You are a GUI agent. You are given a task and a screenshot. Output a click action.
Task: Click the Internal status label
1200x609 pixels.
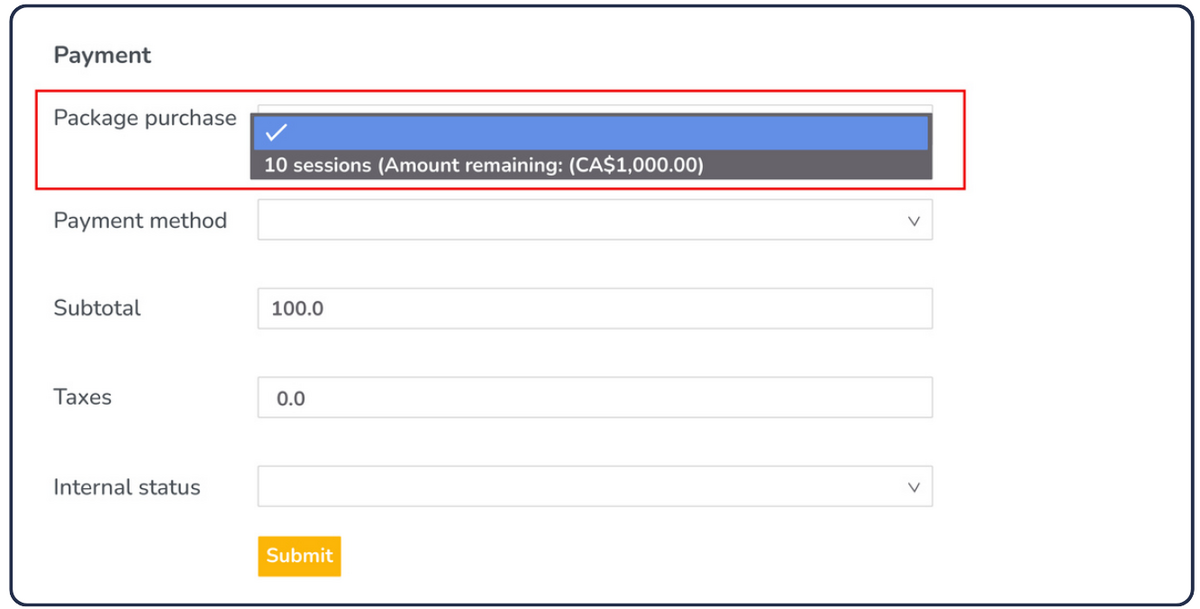click(127, 487)
